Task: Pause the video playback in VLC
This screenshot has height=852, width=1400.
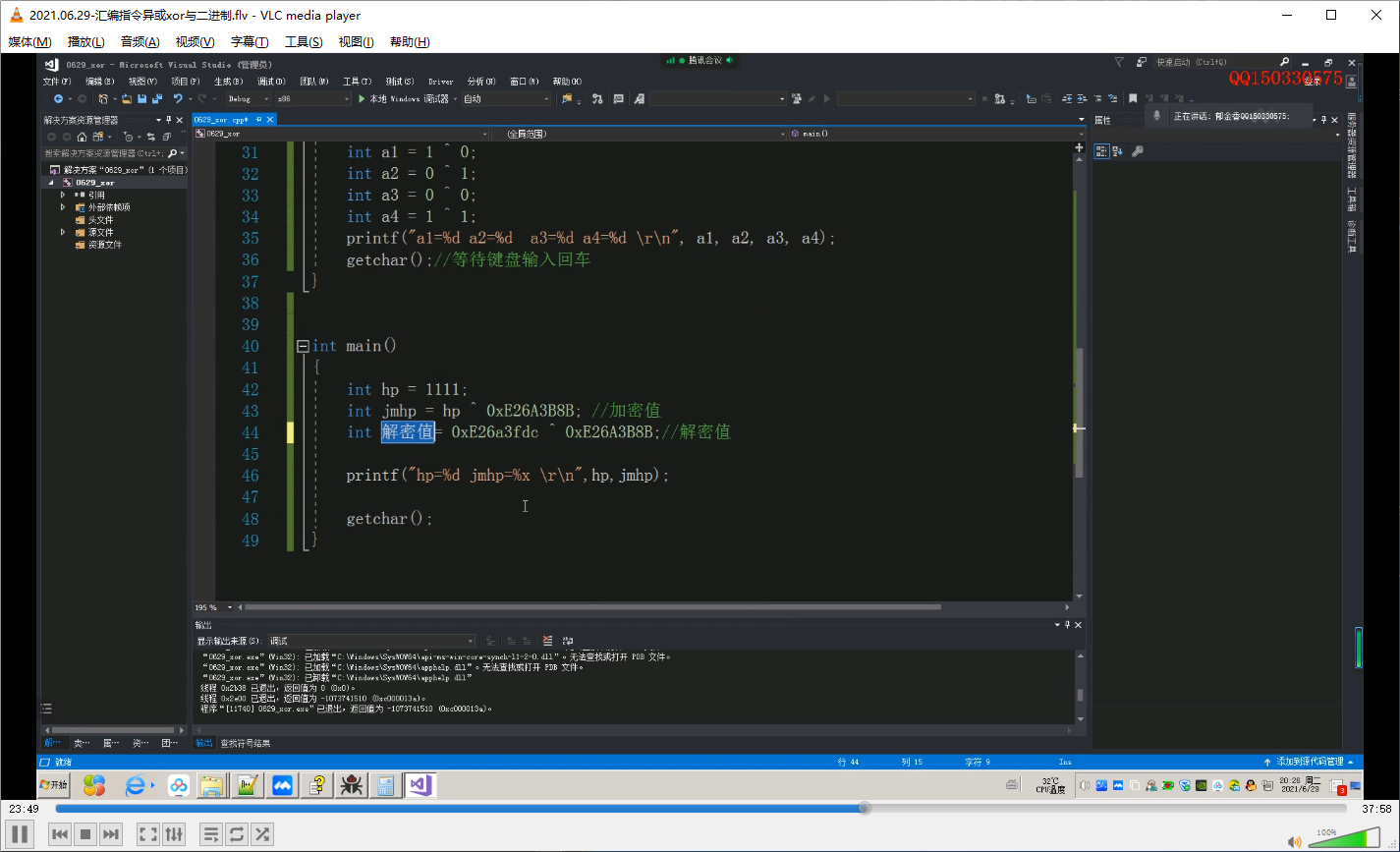Action: tap(20, 834)
